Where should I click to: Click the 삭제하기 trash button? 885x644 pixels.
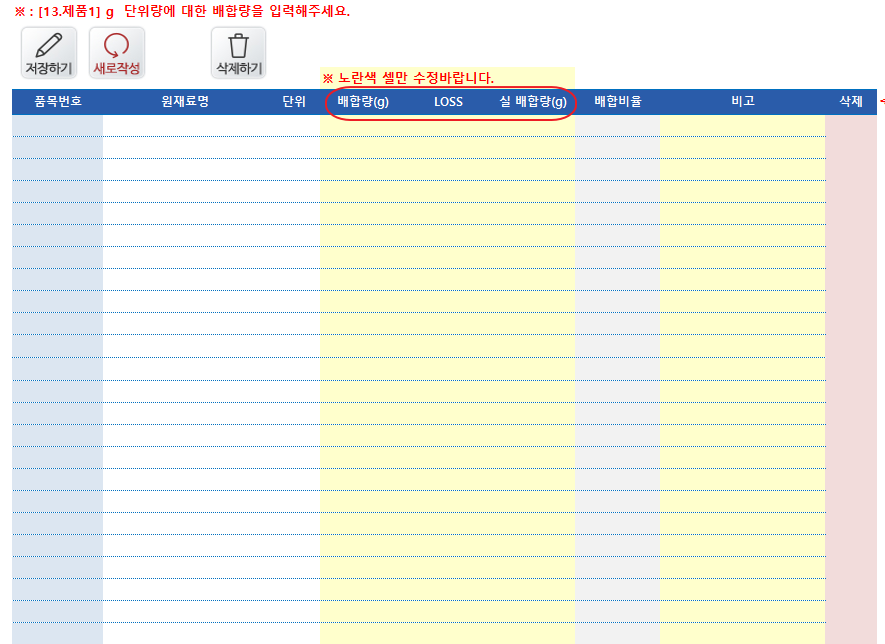[239, 52]
